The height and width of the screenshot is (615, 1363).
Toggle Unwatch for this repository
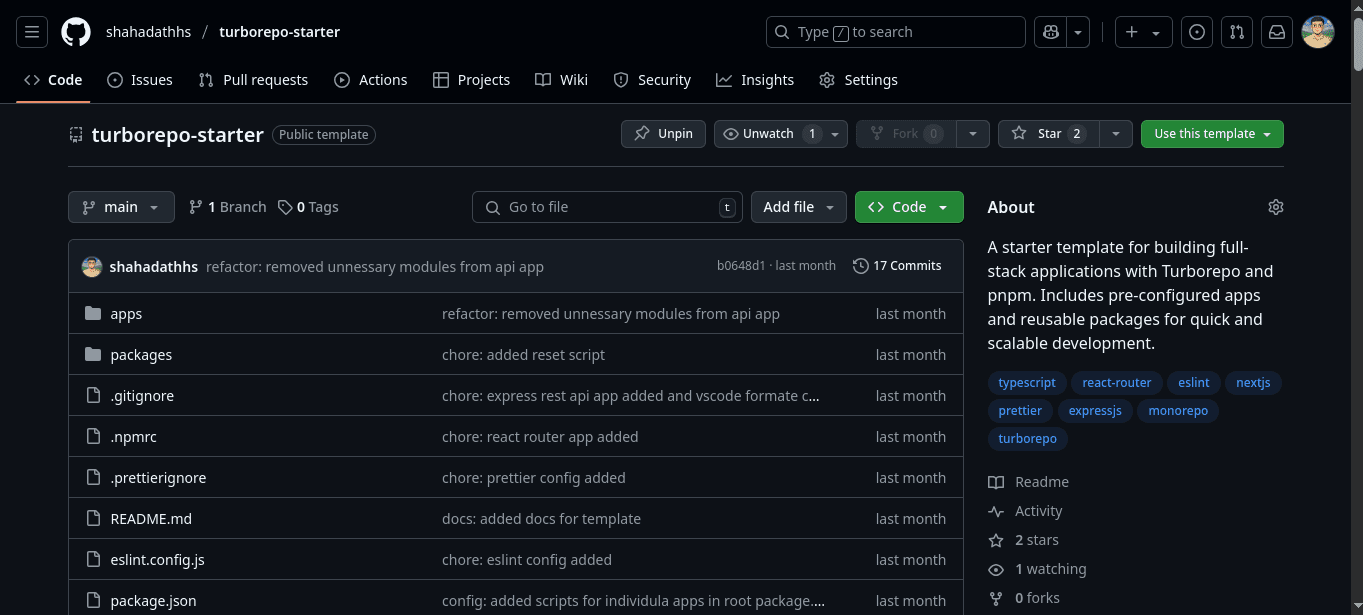coord(768,134)
